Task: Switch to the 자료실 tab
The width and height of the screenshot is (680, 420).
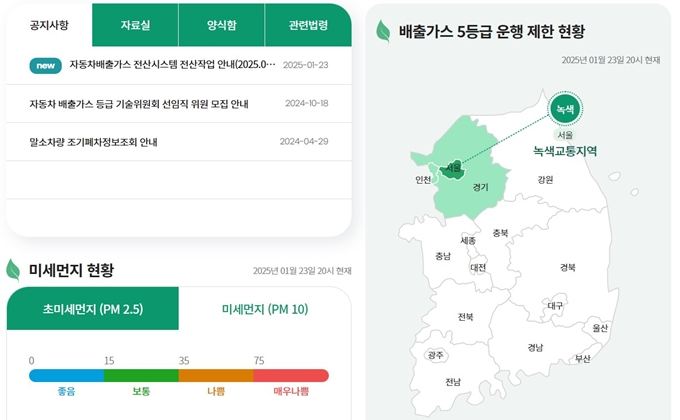Action: click(x=135, y=25)
